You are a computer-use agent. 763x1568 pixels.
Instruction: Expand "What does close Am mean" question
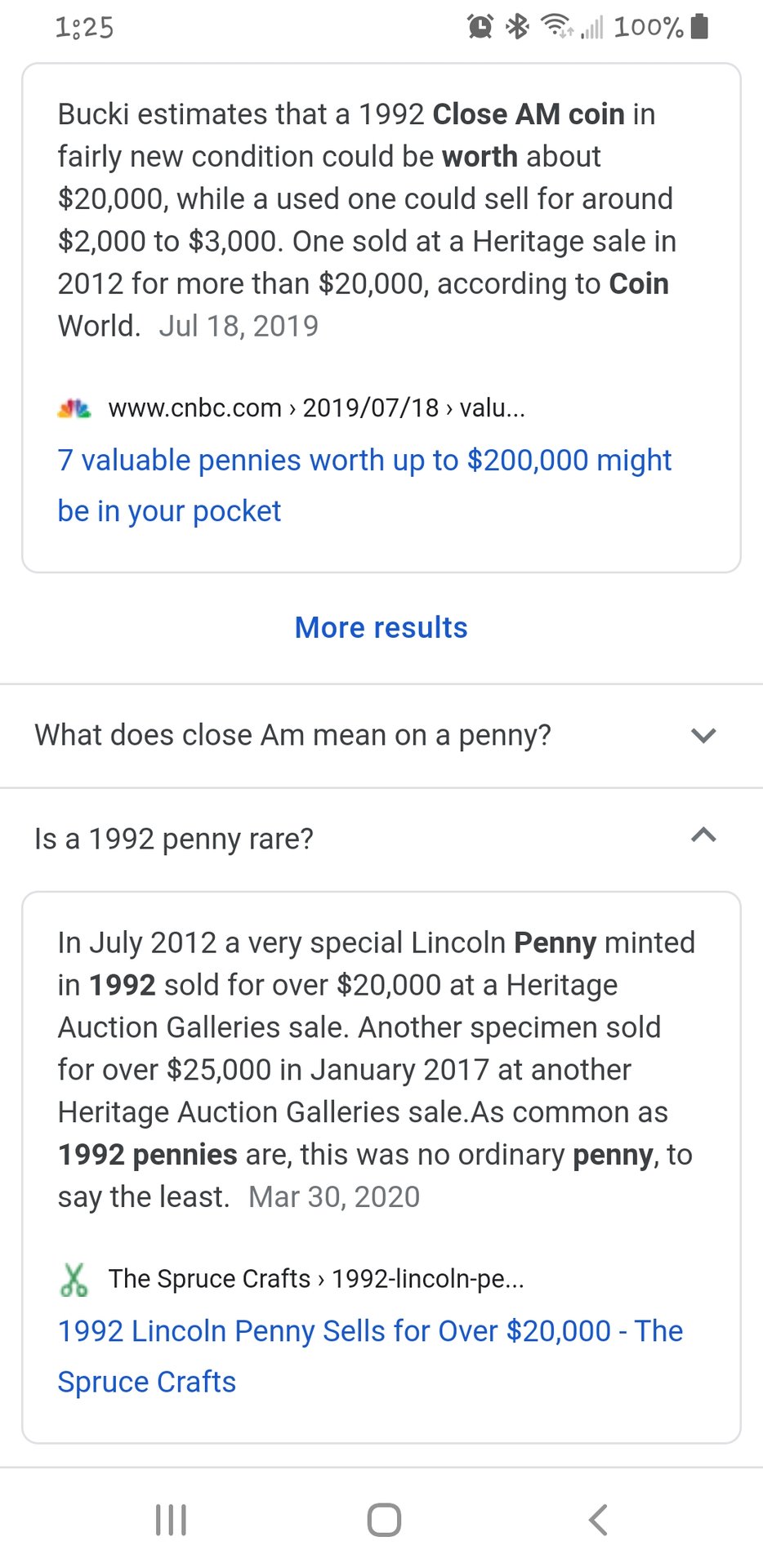[x=703, y=736]
